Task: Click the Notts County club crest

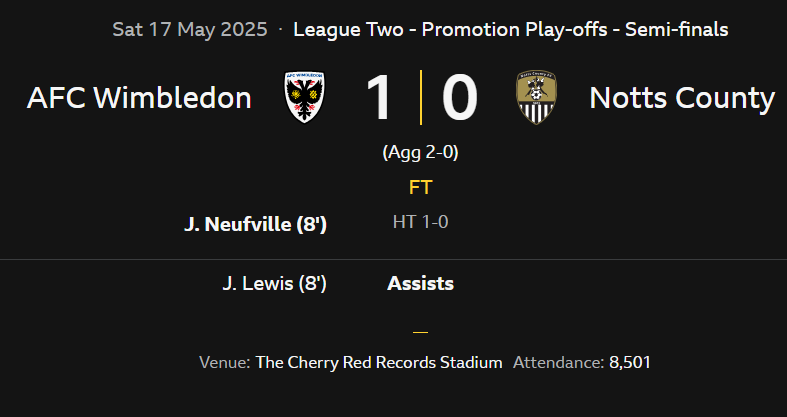Action: point(536,97)
